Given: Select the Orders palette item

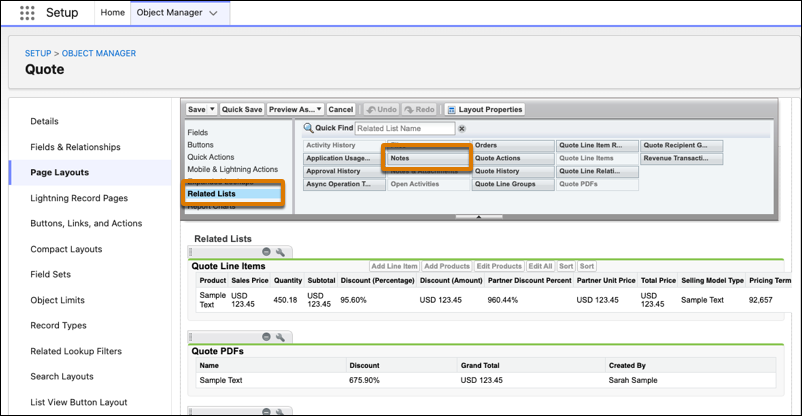Looking at the screenshot, I should click(x=513, y=145).
